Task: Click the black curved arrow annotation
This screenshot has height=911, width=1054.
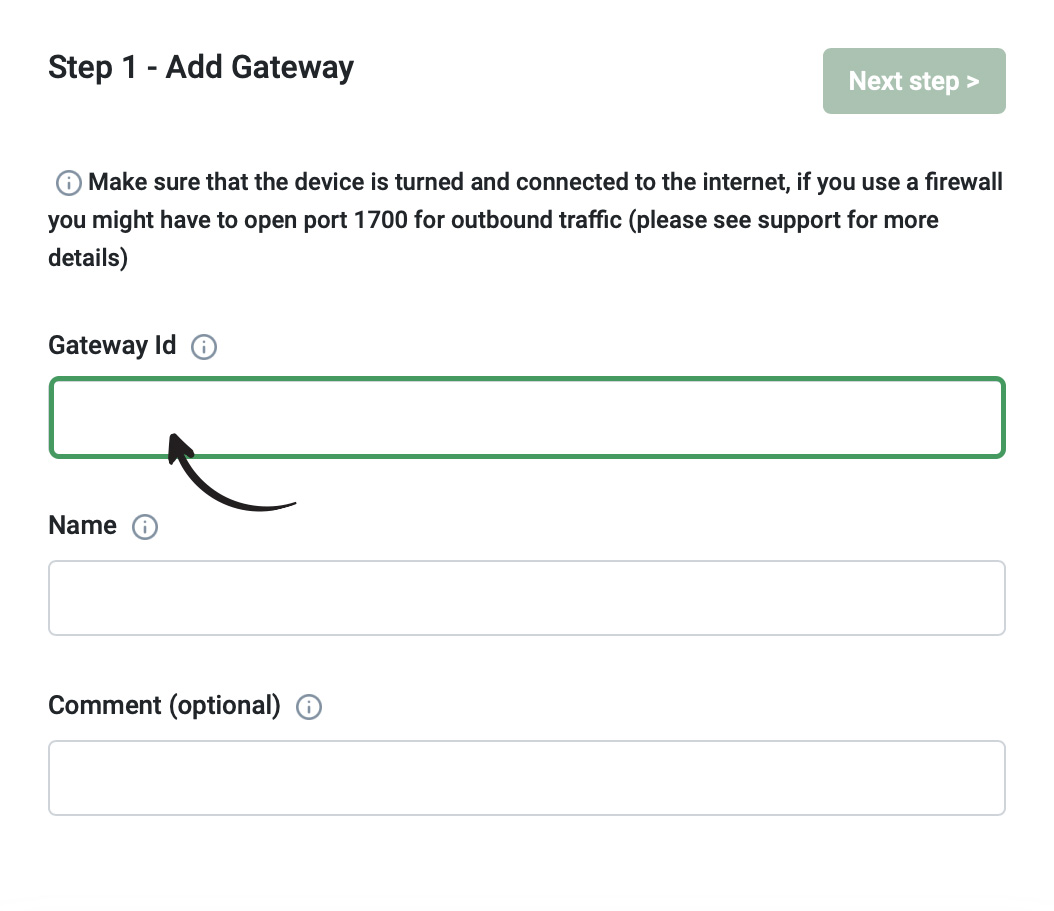Action: click(x=229, y=473)
